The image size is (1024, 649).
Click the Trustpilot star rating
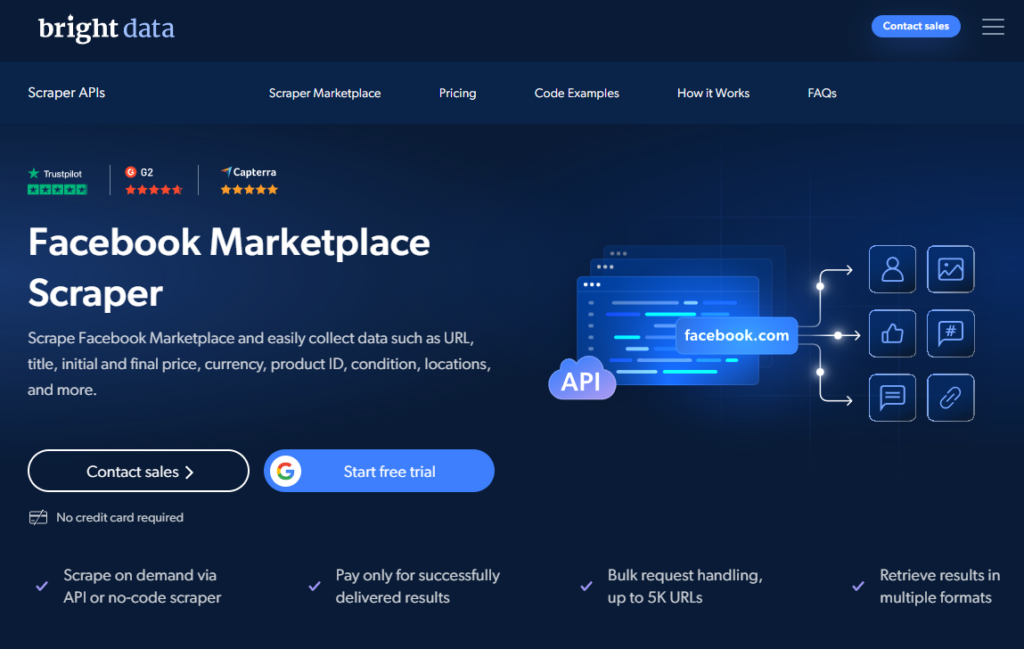coord(57,189)
